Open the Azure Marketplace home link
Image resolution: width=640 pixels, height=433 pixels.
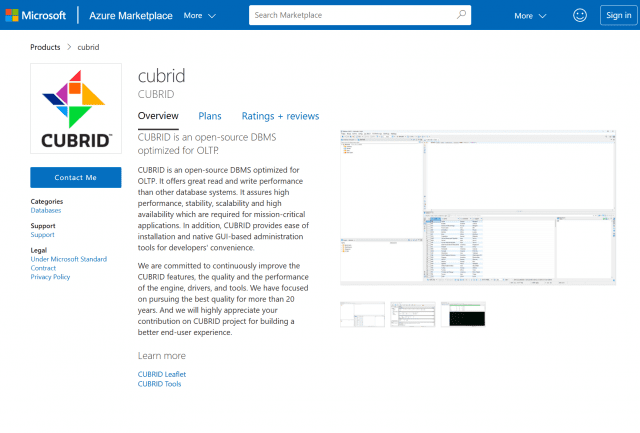(x=133, y=16)
